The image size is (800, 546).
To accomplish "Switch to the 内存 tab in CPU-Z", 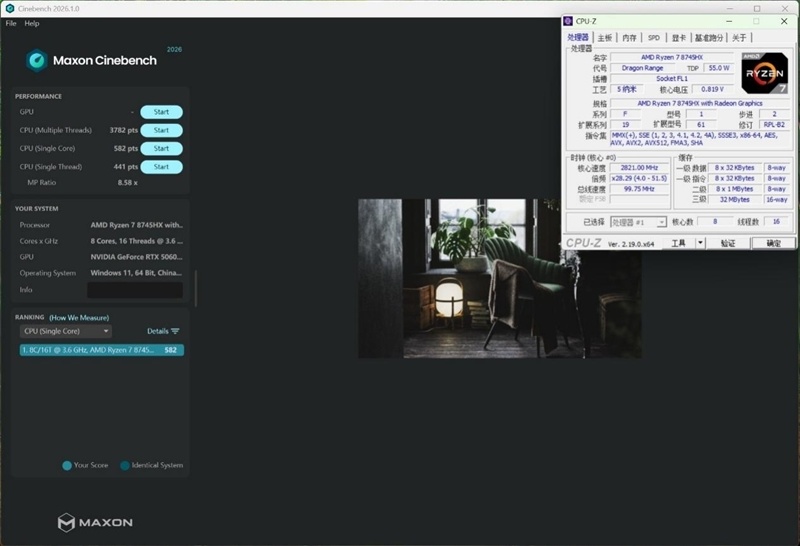I will tap(630, 38).
